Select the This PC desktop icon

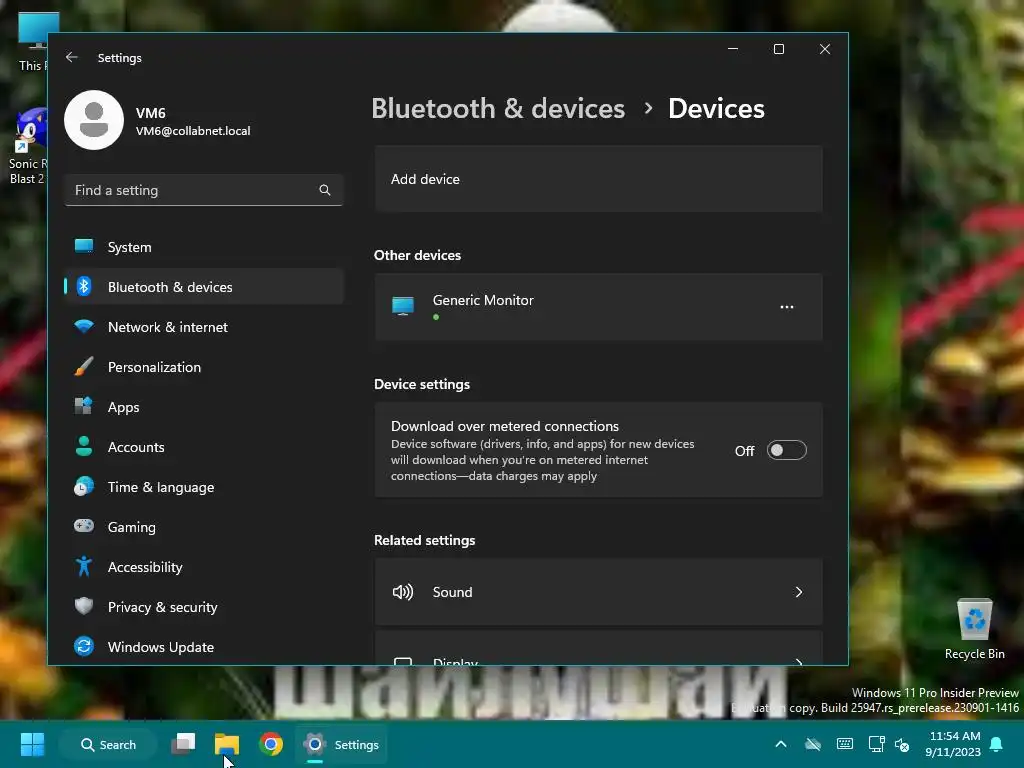33,41
